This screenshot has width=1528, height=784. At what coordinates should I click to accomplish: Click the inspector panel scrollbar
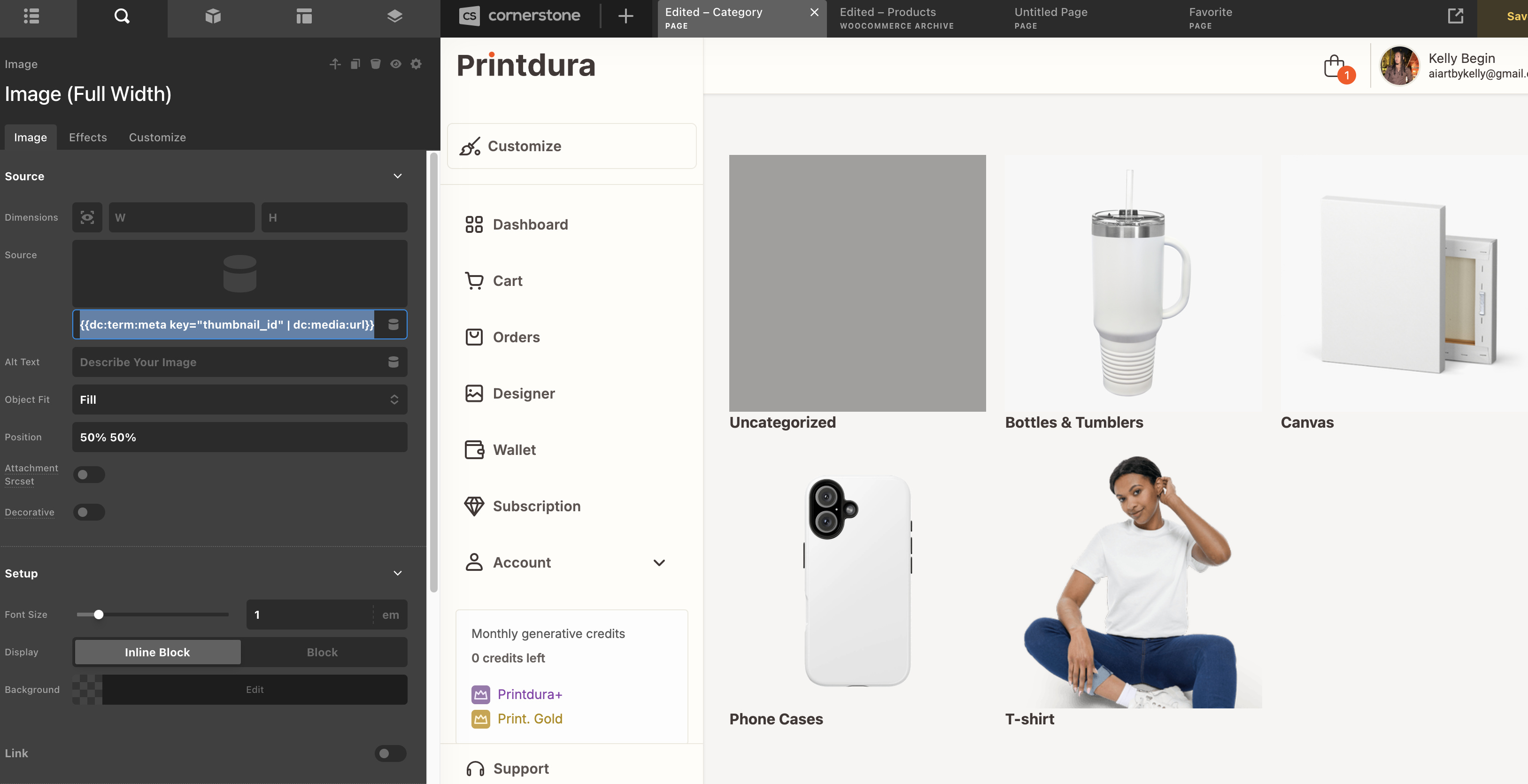coord(433,372)
